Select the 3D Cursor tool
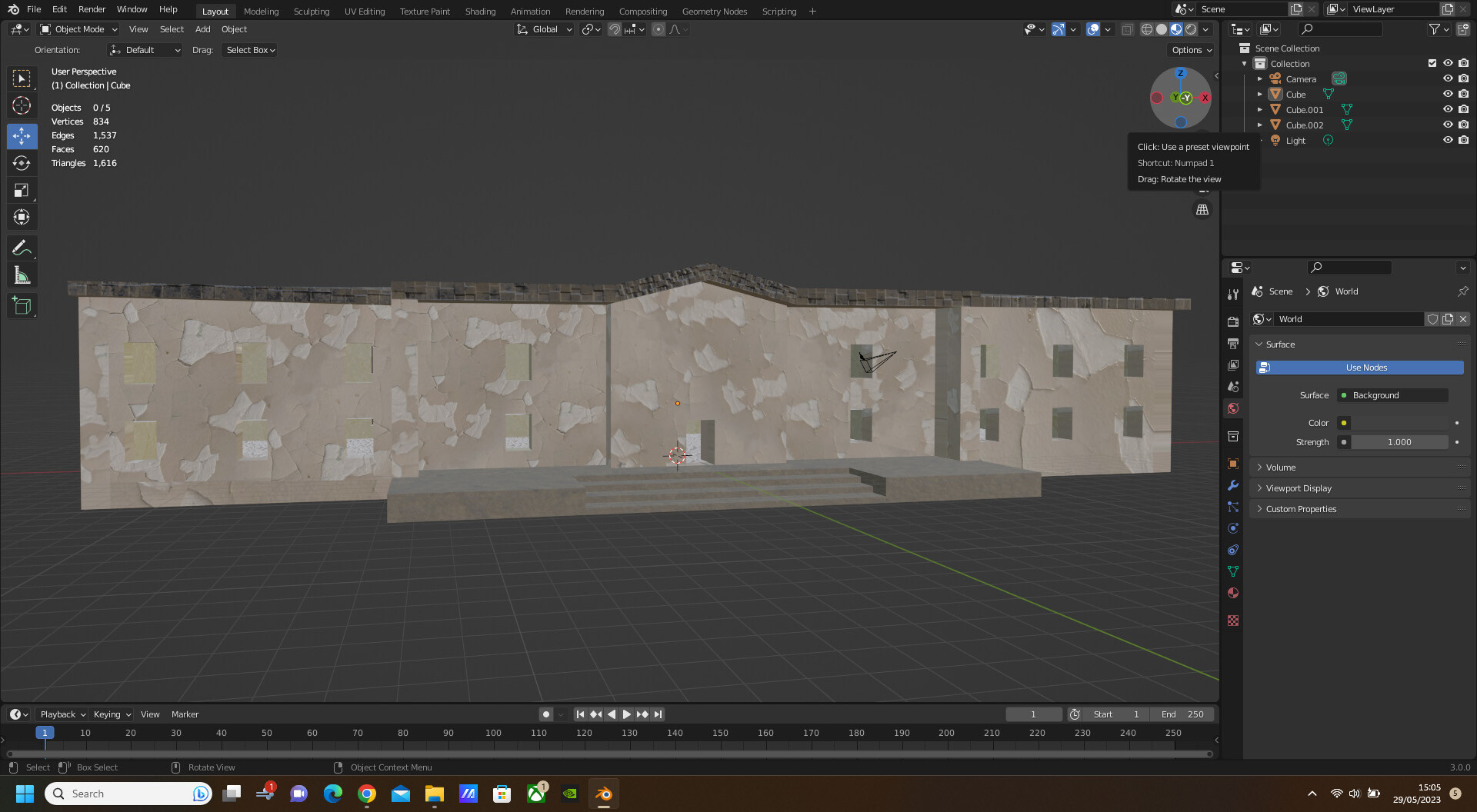 (22, 105)
